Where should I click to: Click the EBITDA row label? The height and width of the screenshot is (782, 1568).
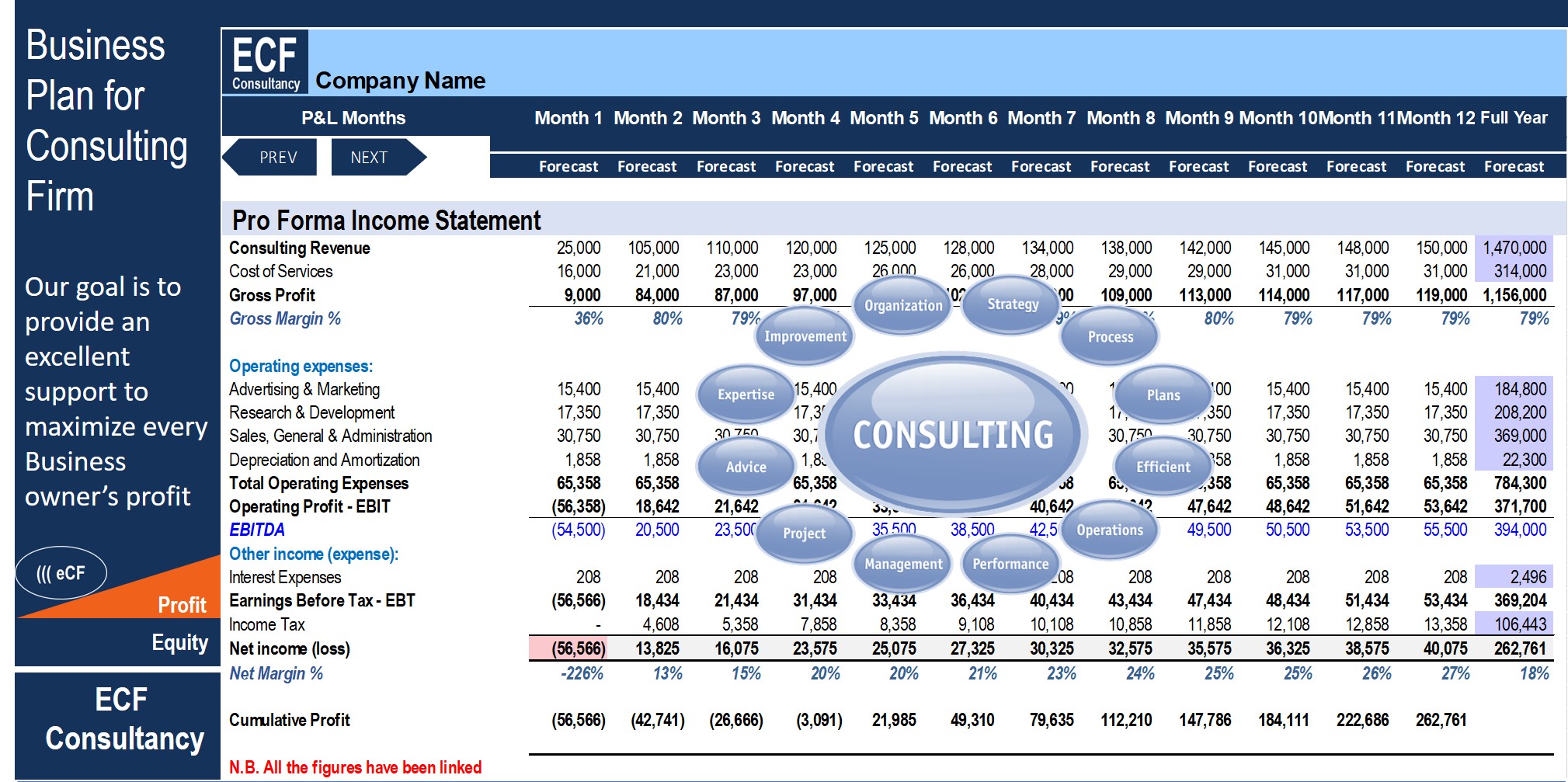point(256,530)
